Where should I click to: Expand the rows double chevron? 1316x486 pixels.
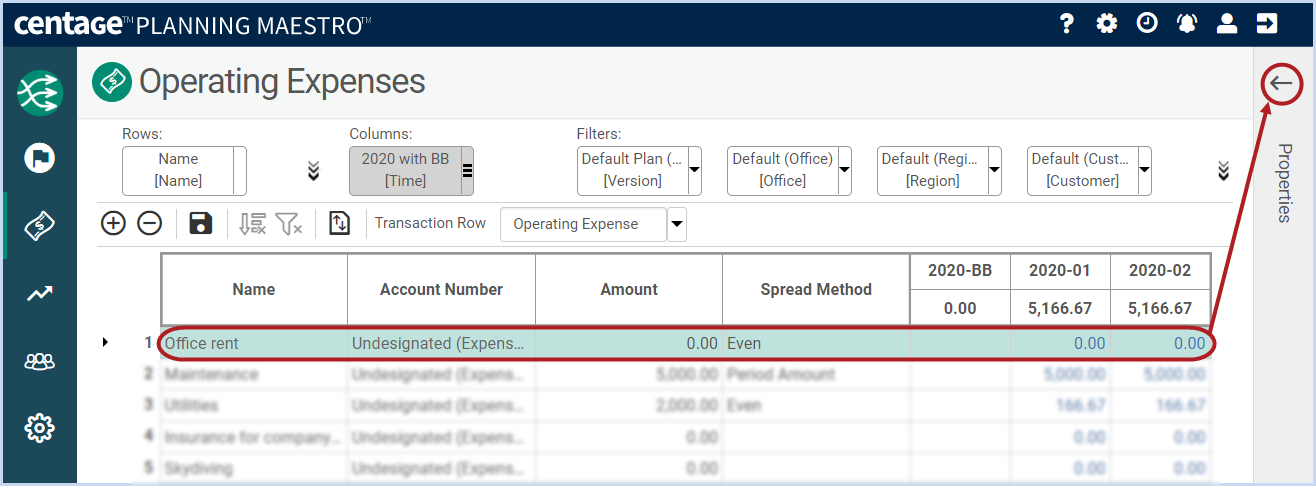(313, 171)
